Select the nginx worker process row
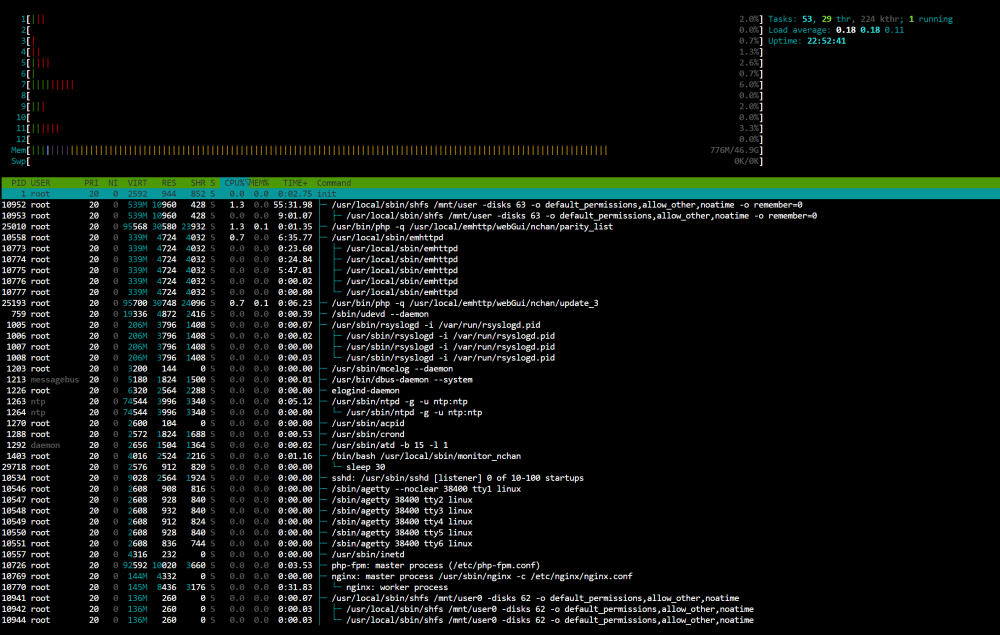This screenshot has height=635, width=1000. click(500, 587)
